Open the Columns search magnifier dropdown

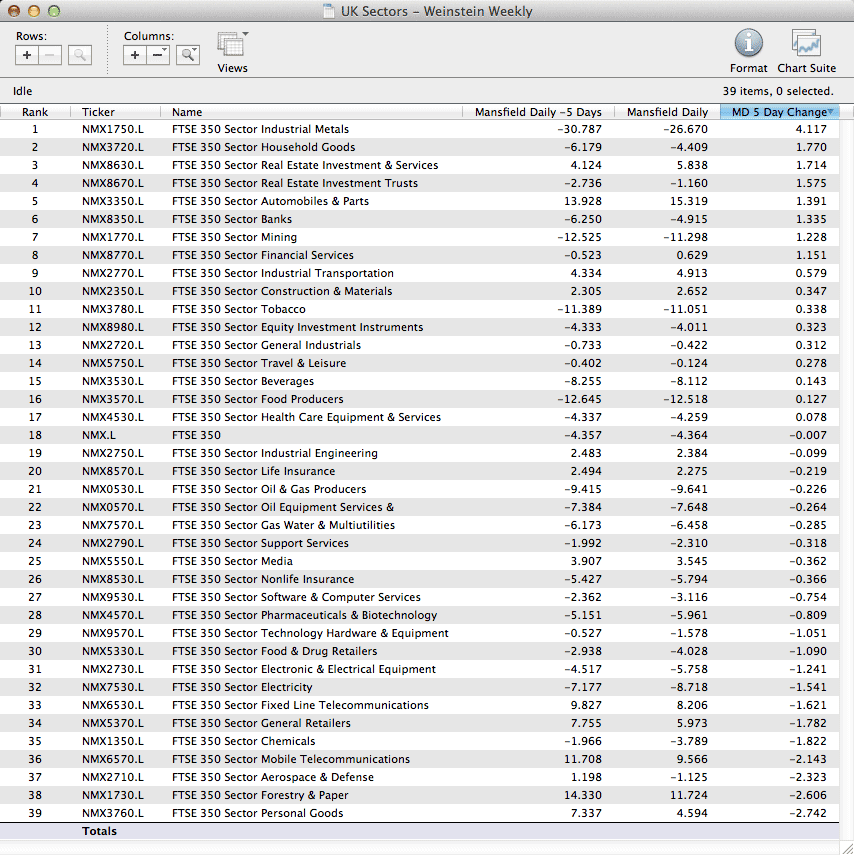tap(188, 56)
